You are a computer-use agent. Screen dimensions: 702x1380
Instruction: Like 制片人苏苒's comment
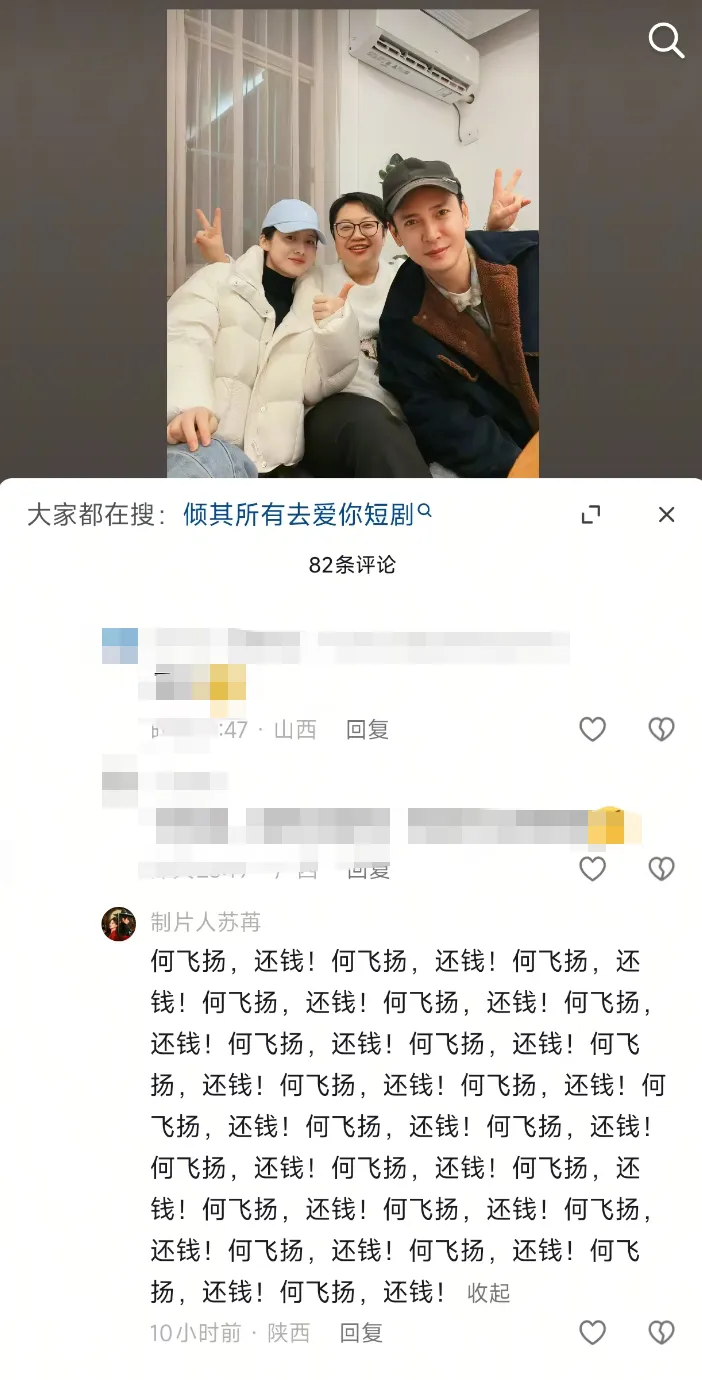pos(593,1332)
